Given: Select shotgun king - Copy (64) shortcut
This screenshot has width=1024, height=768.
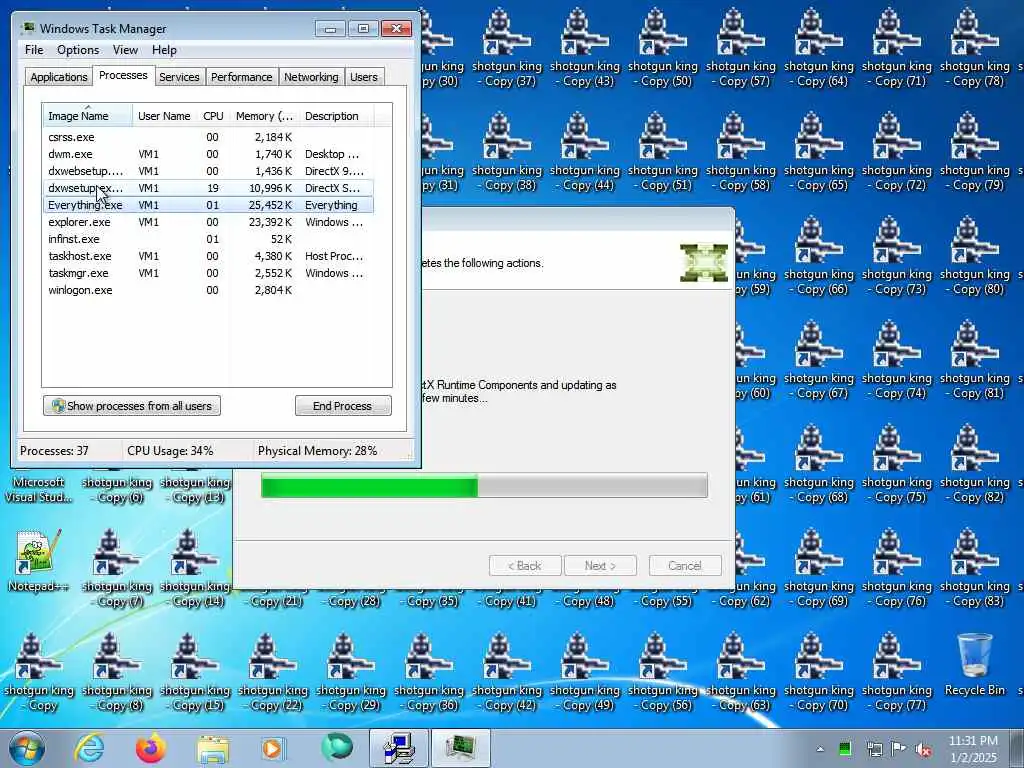Looking at the screenshot, I should (x=819, y=47).
